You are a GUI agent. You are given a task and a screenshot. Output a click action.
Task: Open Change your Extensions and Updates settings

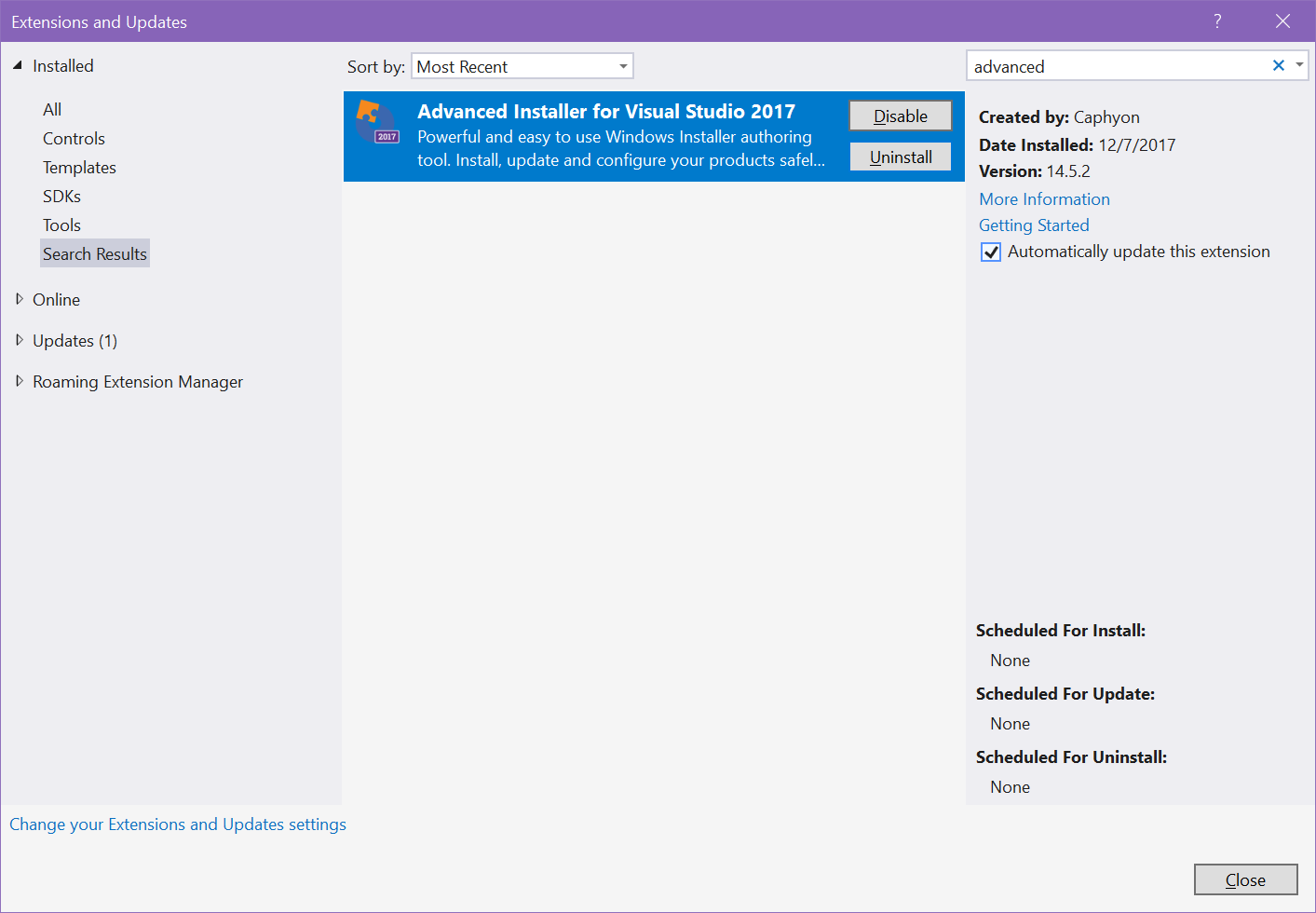(178, 824)
